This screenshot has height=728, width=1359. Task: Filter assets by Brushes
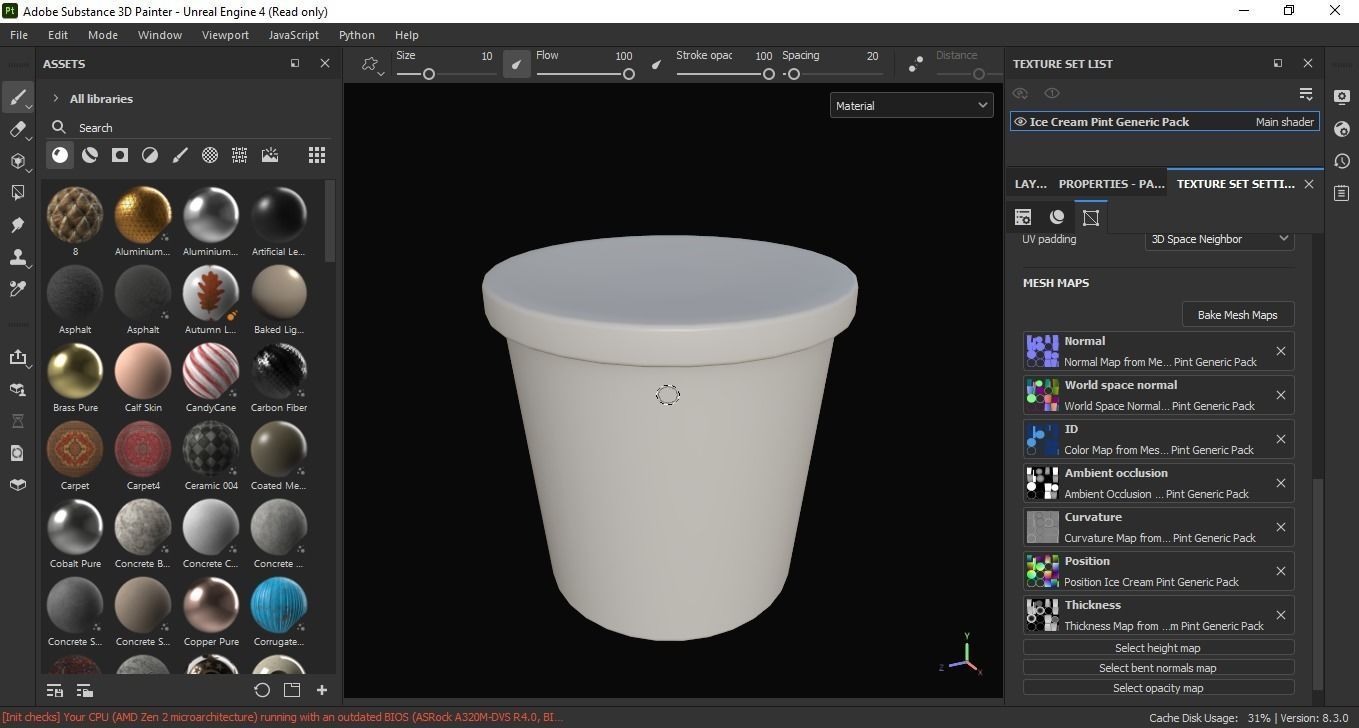[180, 155]
